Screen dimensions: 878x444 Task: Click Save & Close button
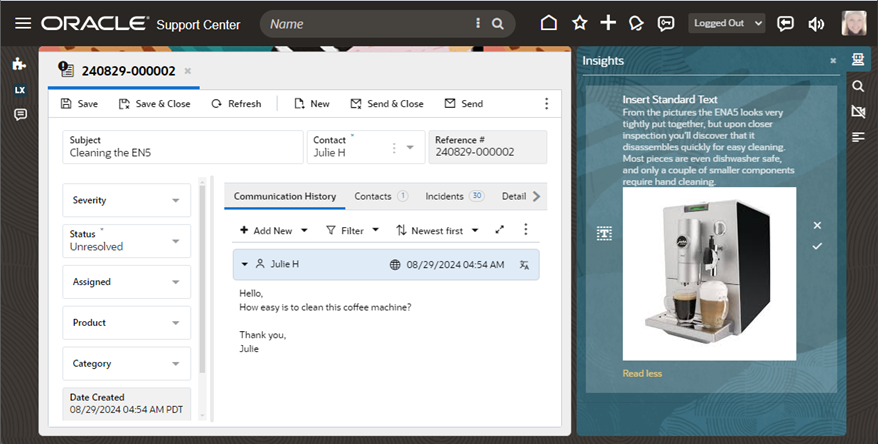coord(155,104)
